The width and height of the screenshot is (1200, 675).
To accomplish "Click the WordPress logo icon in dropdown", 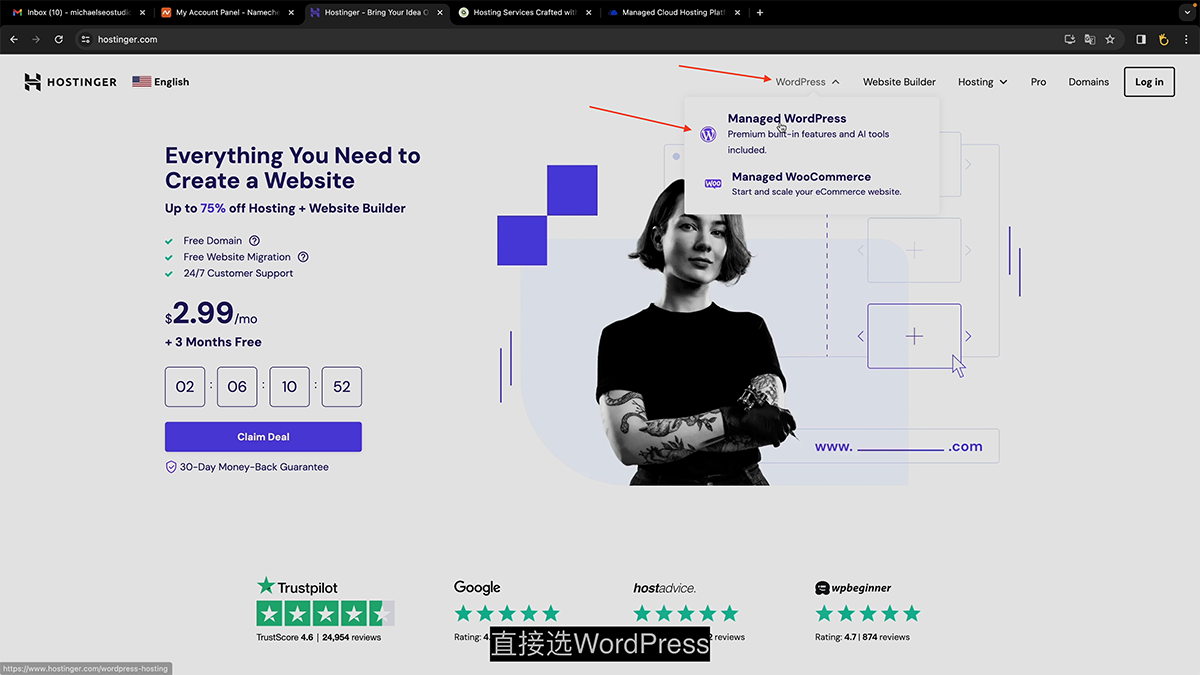I will [x=708, y=134].
